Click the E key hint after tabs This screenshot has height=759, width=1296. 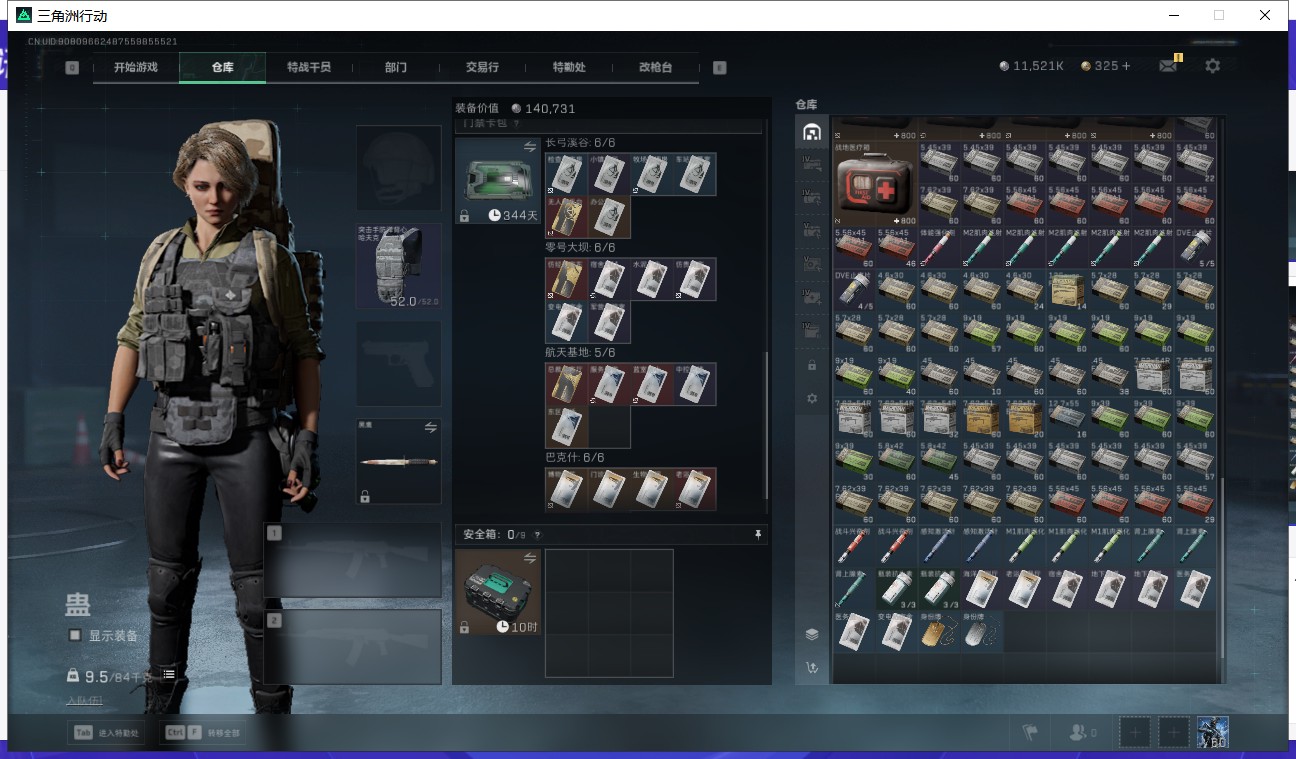tap(719, 68)
